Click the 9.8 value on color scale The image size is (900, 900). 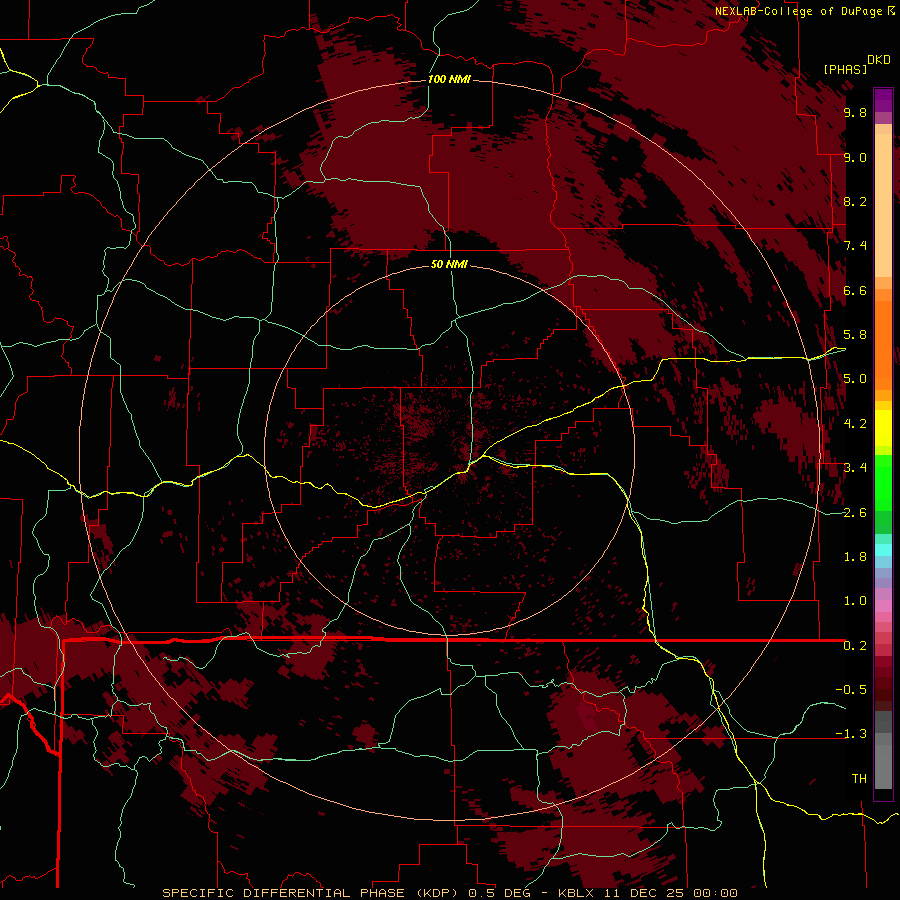tap(855, 112)
